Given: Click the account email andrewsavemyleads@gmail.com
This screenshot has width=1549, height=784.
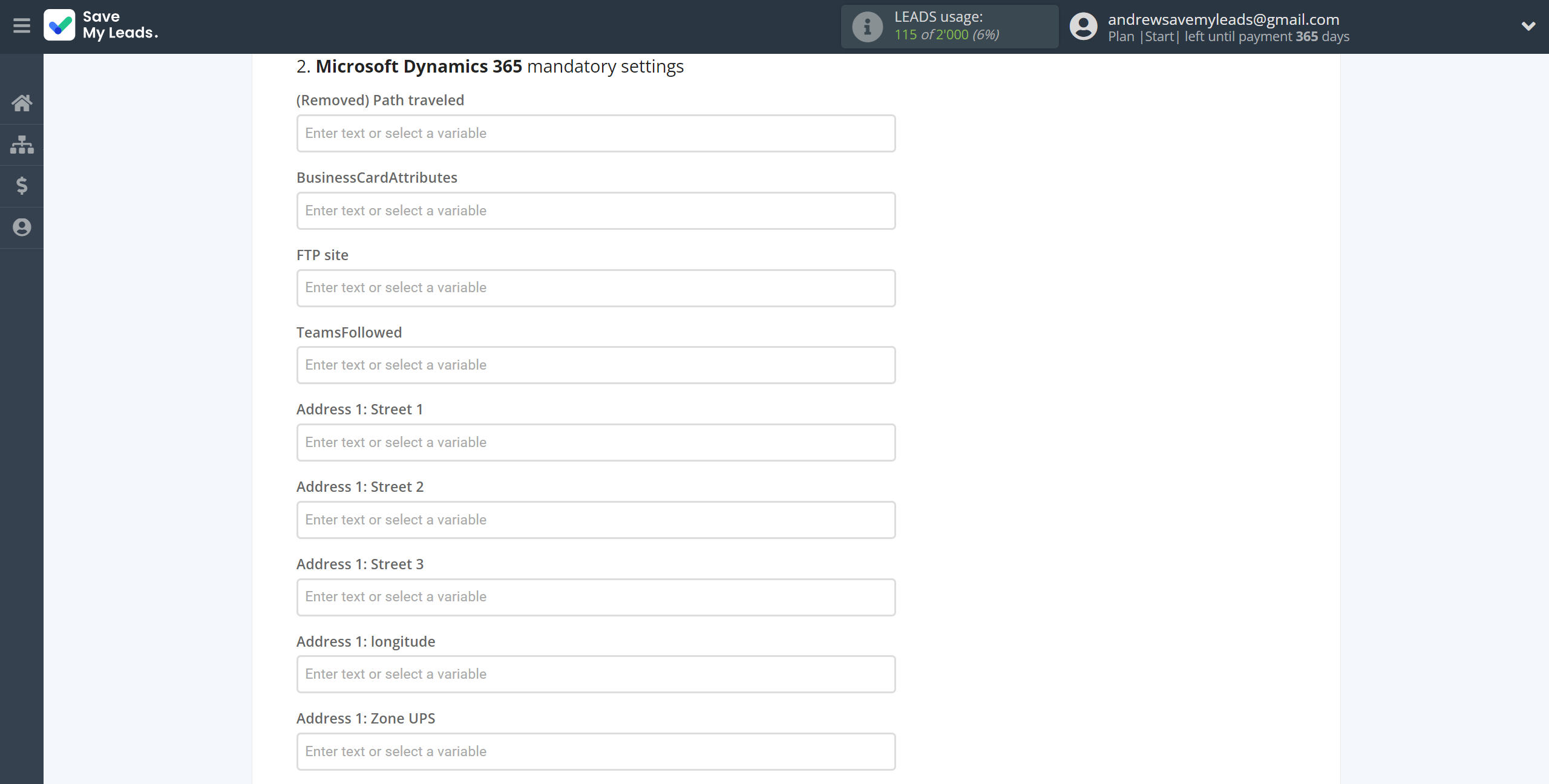Looking at the screenshot, I should pyautogui.click(x=1223, y=19).
